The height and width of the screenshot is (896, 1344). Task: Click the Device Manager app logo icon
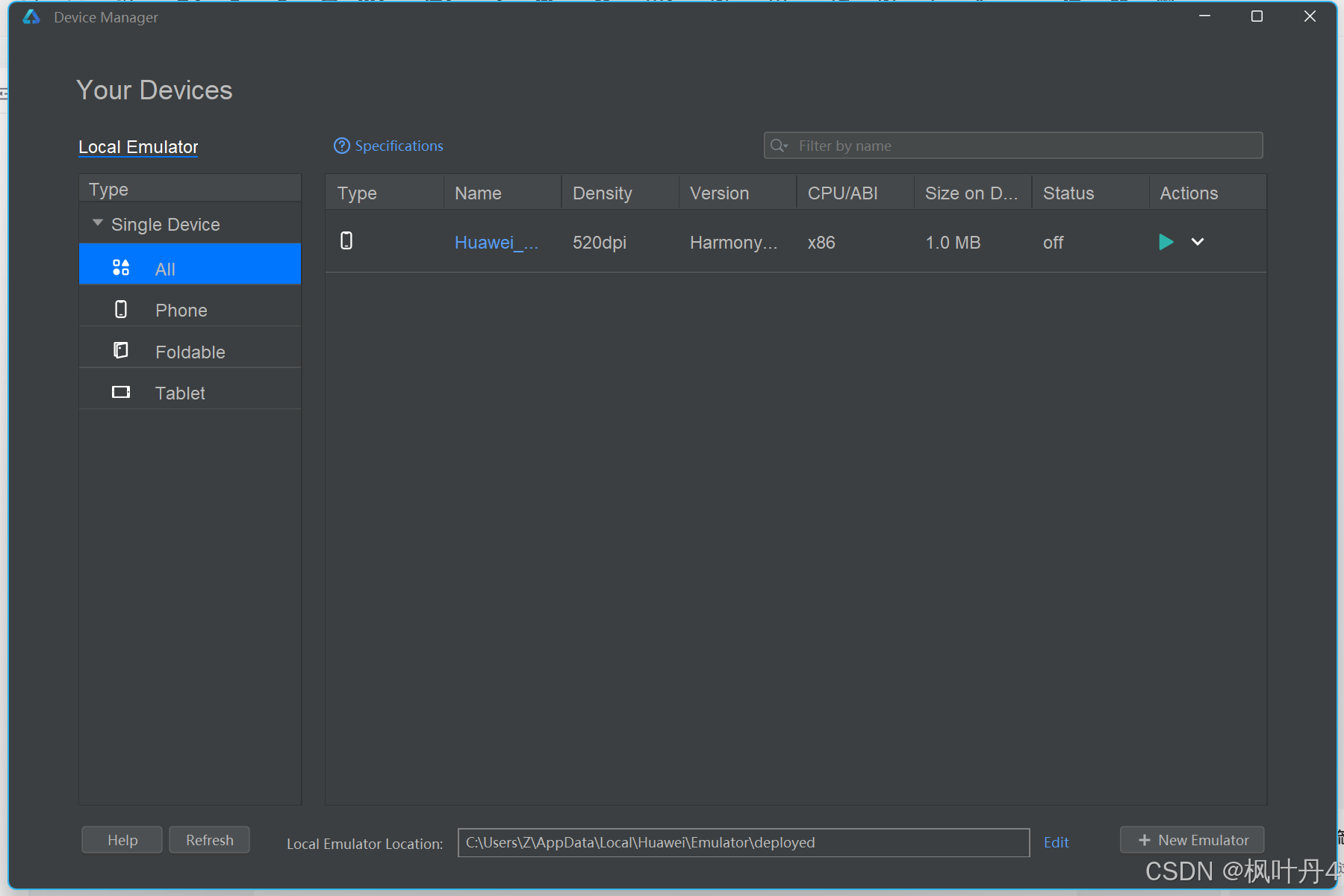(31, 16)
